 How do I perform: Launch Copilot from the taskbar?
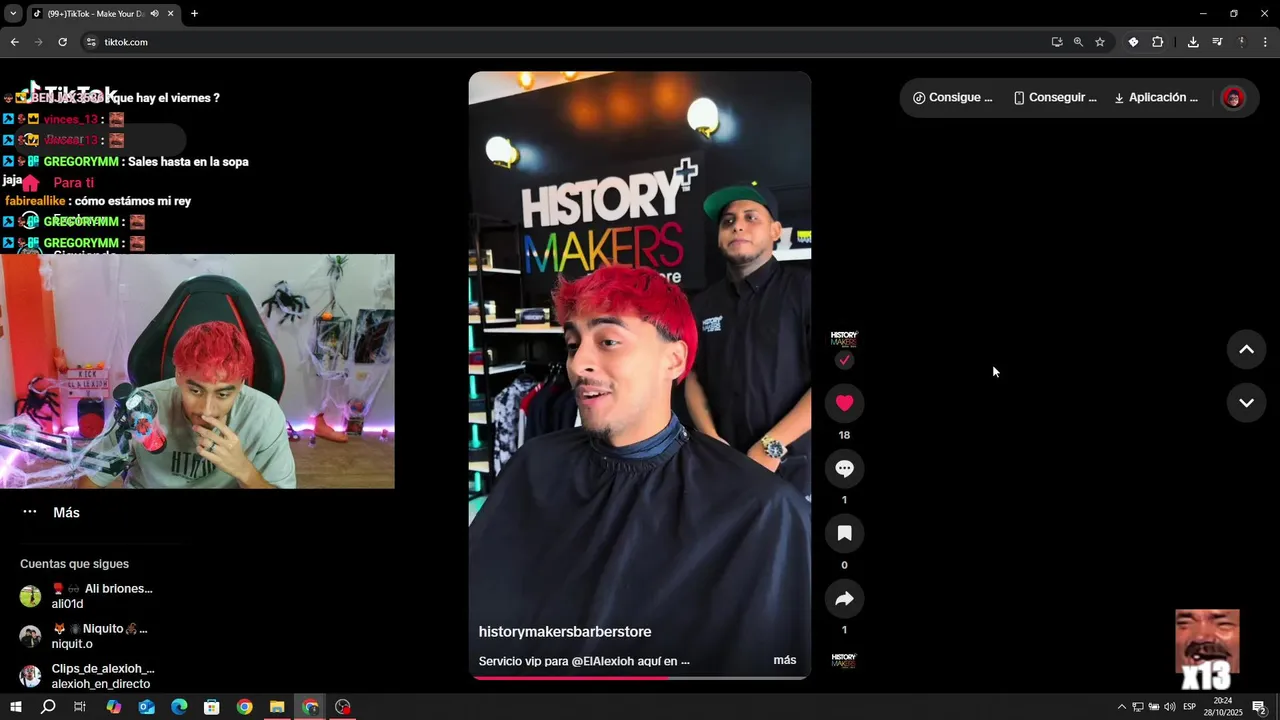point(114,707)
